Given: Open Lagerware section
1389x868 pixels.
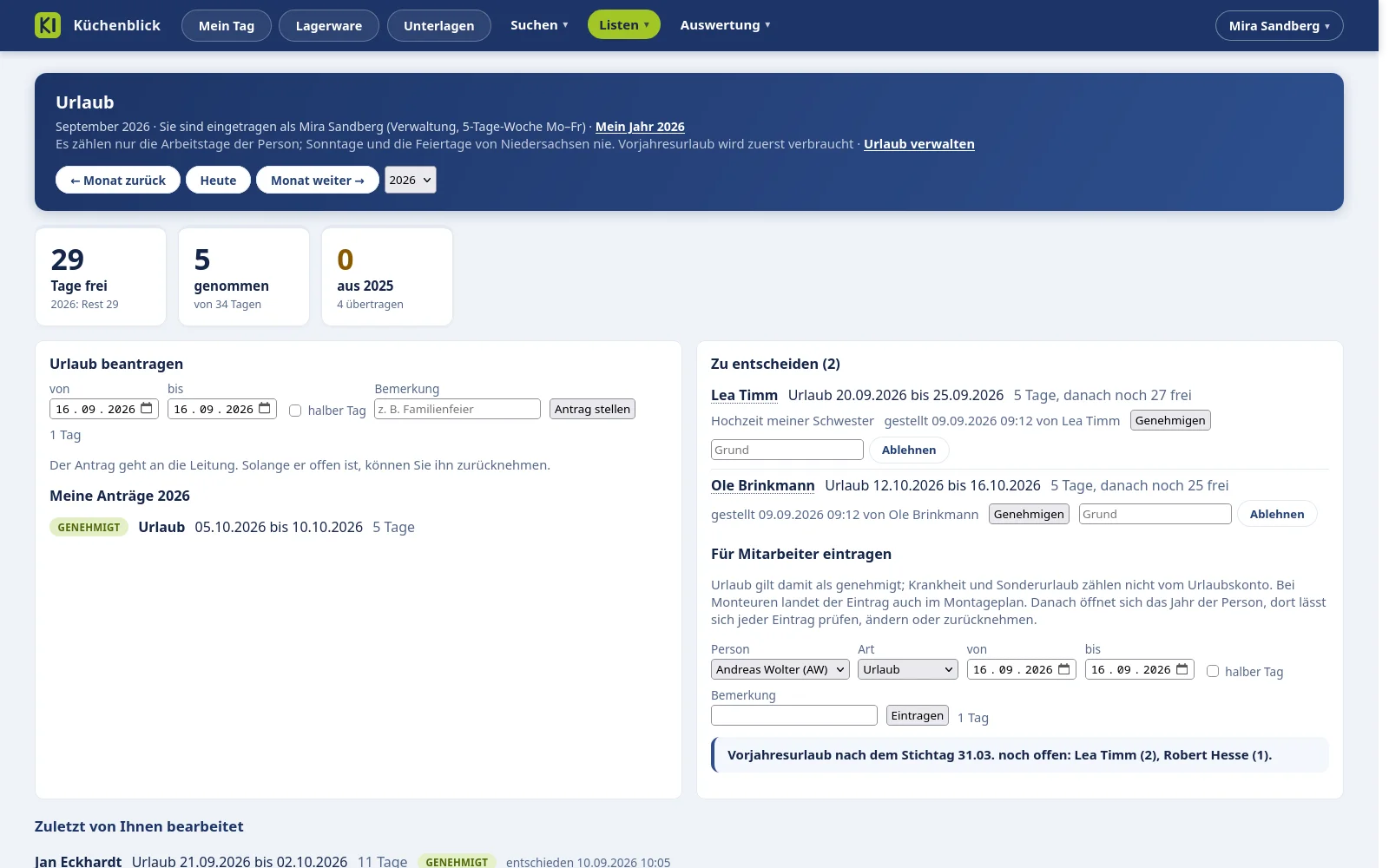Looking at the screenshot, I should coord(329,26).
